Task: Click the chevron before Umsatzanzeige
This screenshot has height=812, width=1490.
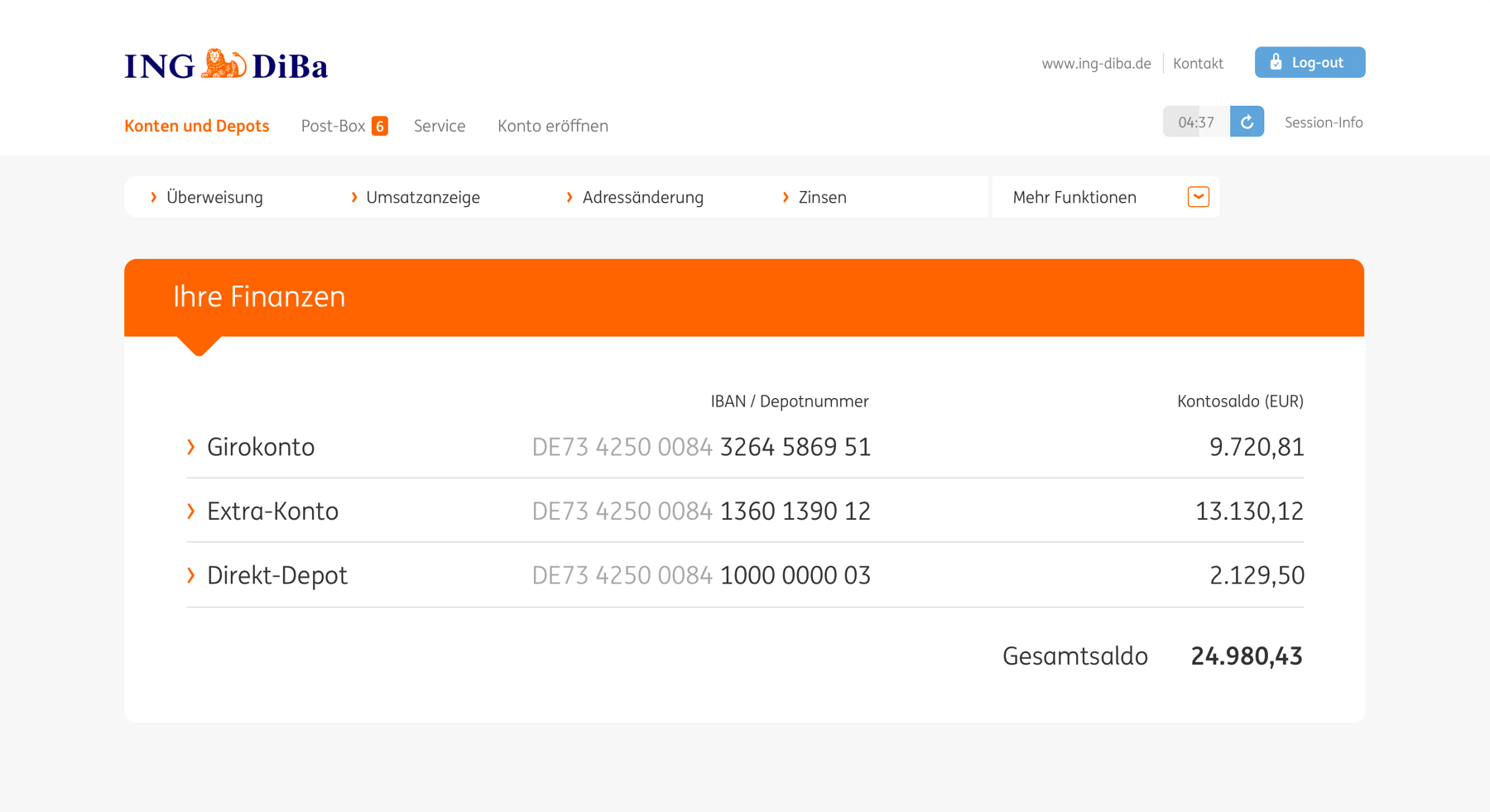Action: tap(354, 197)
